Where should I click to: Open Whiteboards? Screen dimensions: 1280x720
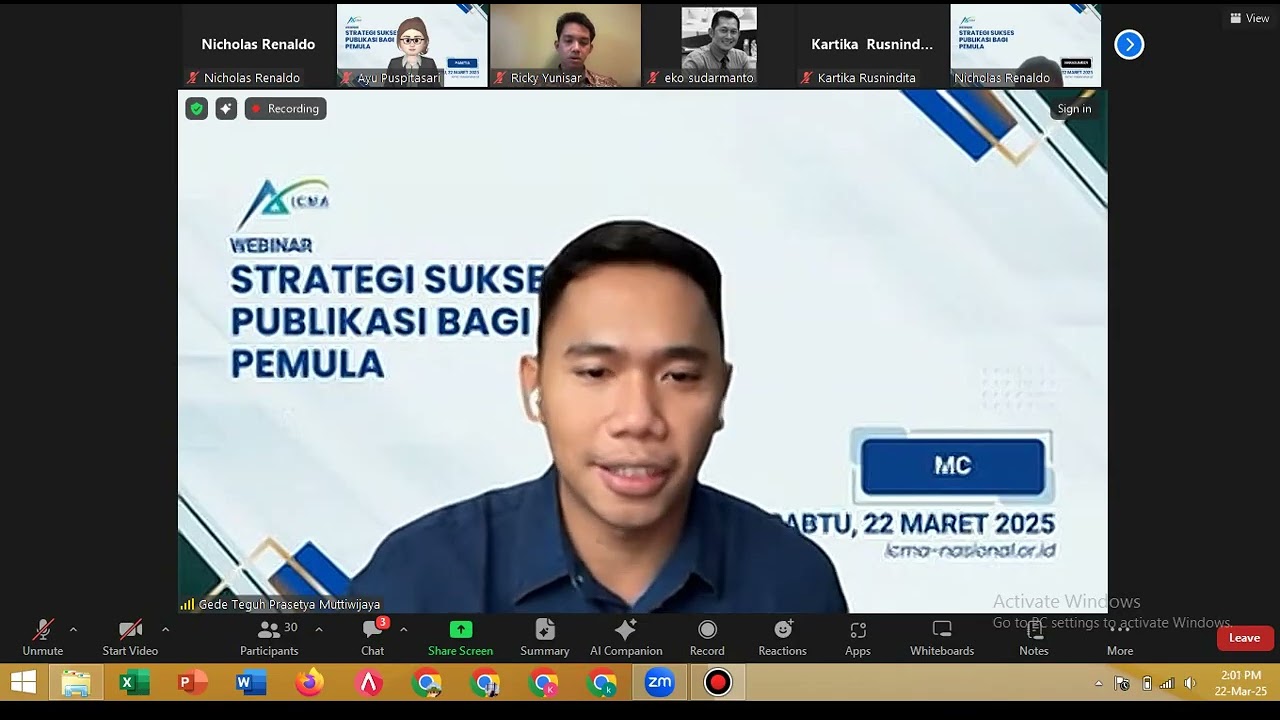(942, 638)
